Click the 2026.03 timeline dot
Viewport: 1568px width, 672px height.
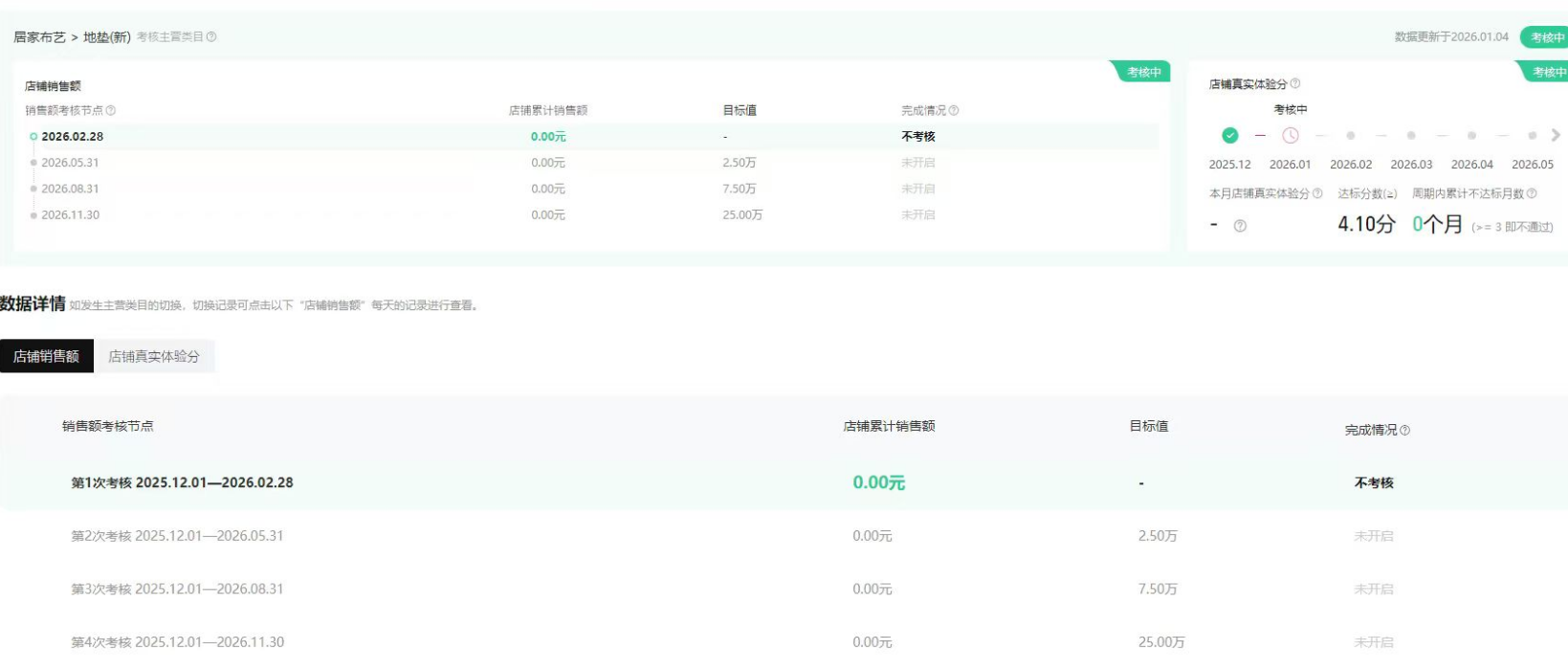pyautogui.click(x=1411, y=136)
